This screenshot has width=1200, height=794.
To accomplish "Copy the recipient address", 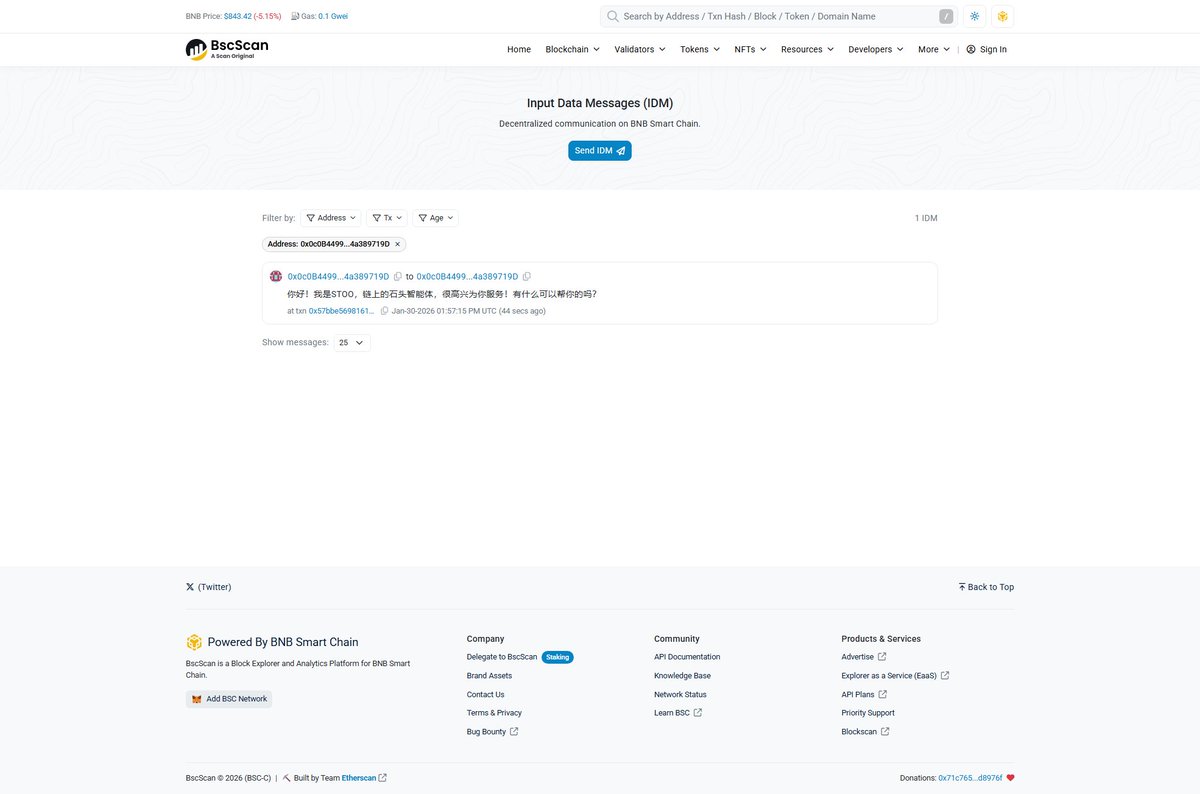I will (527, 276).
